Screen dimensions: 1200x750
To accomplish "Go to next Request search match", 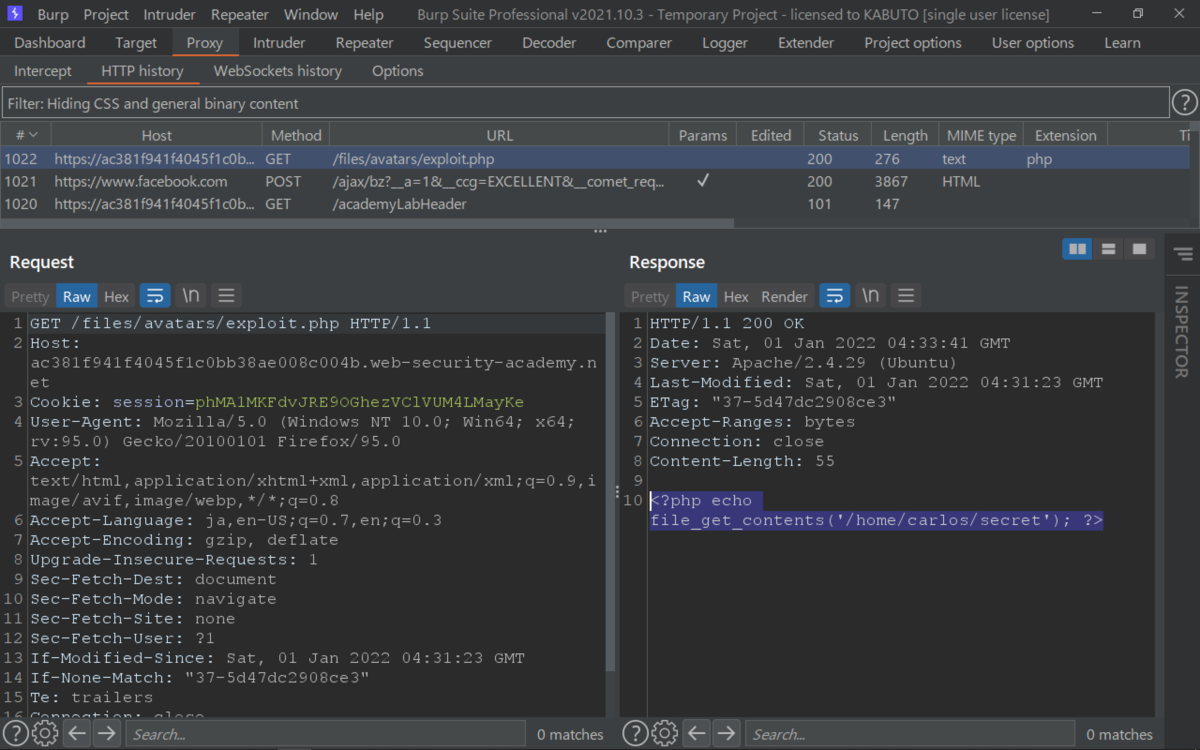I will (x=106, y=734).
